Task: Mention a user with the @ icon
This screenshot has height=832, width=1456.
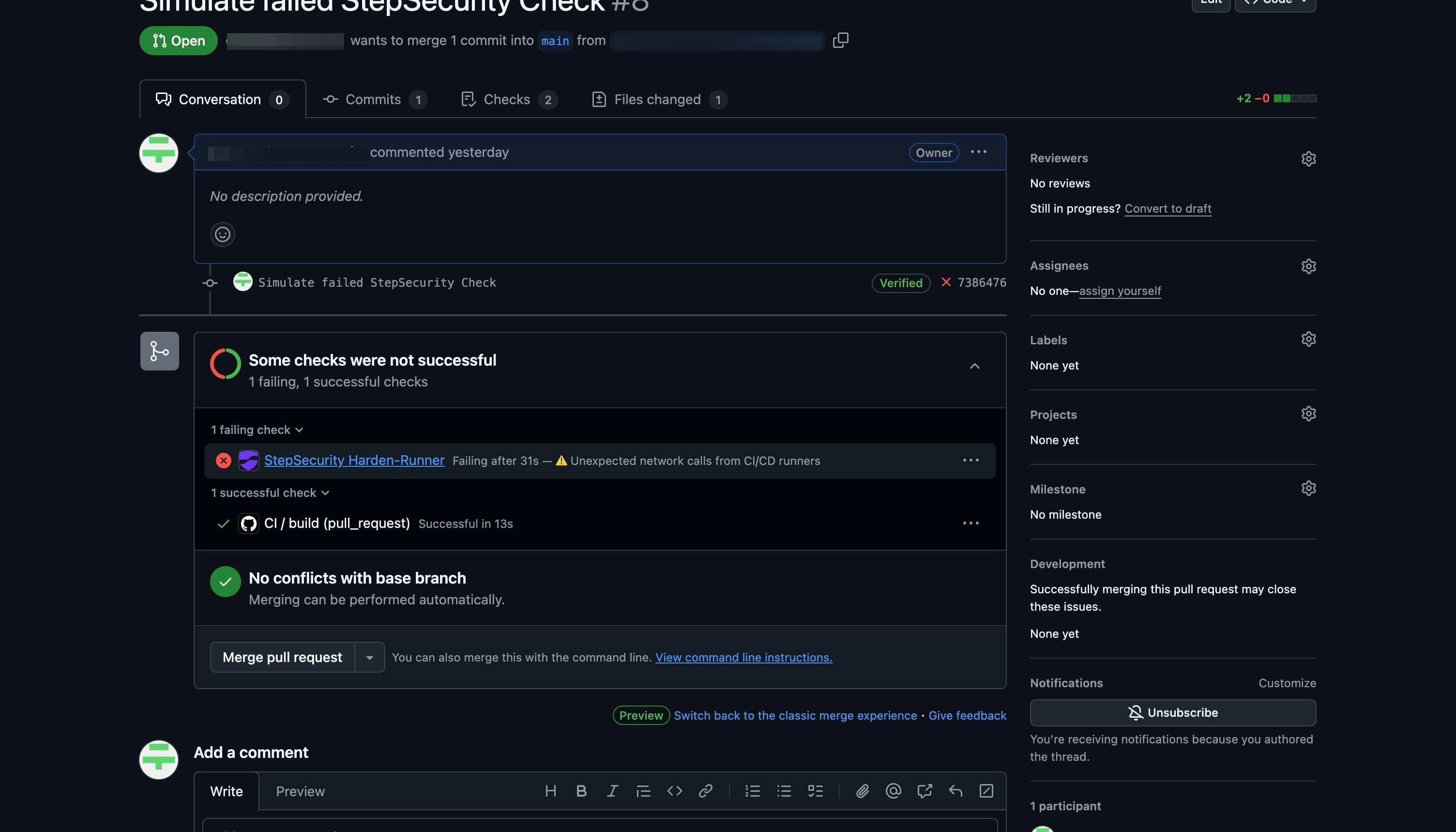Action: click(893, 791)
